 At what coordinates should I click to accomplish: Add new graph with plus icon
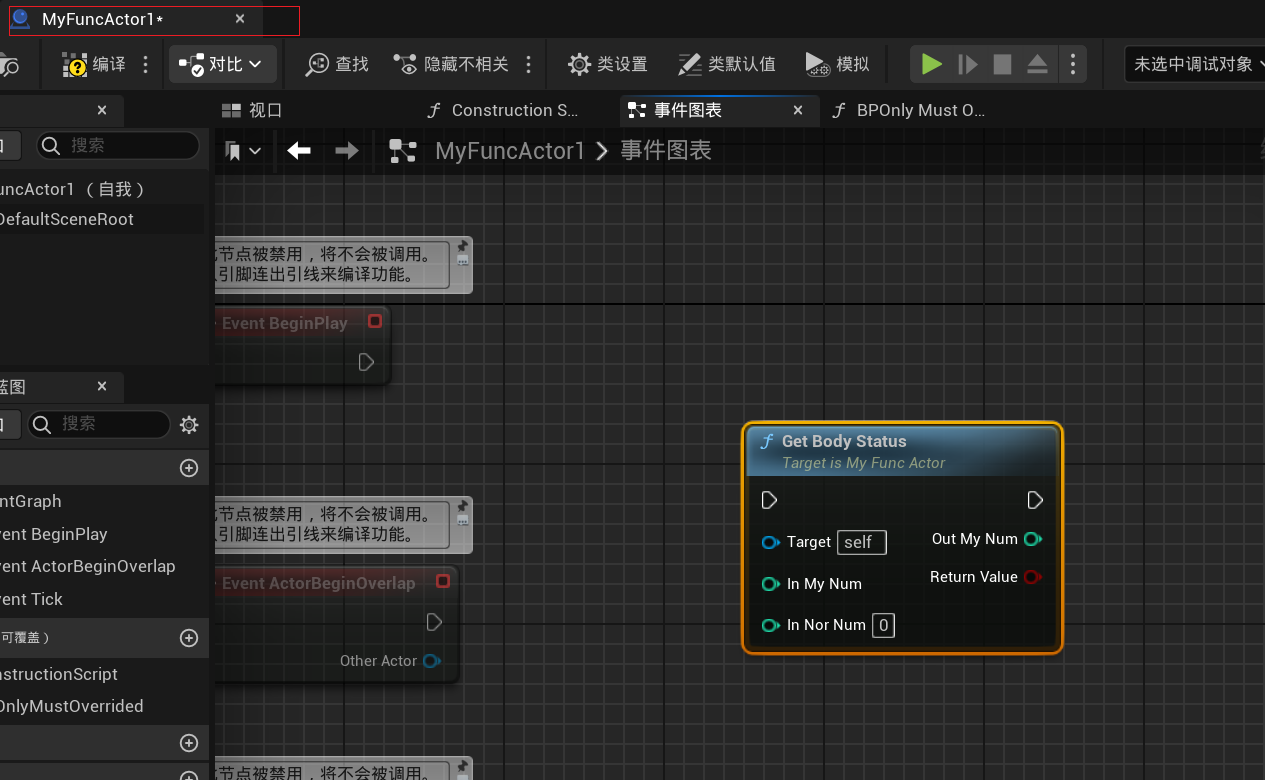188,468
